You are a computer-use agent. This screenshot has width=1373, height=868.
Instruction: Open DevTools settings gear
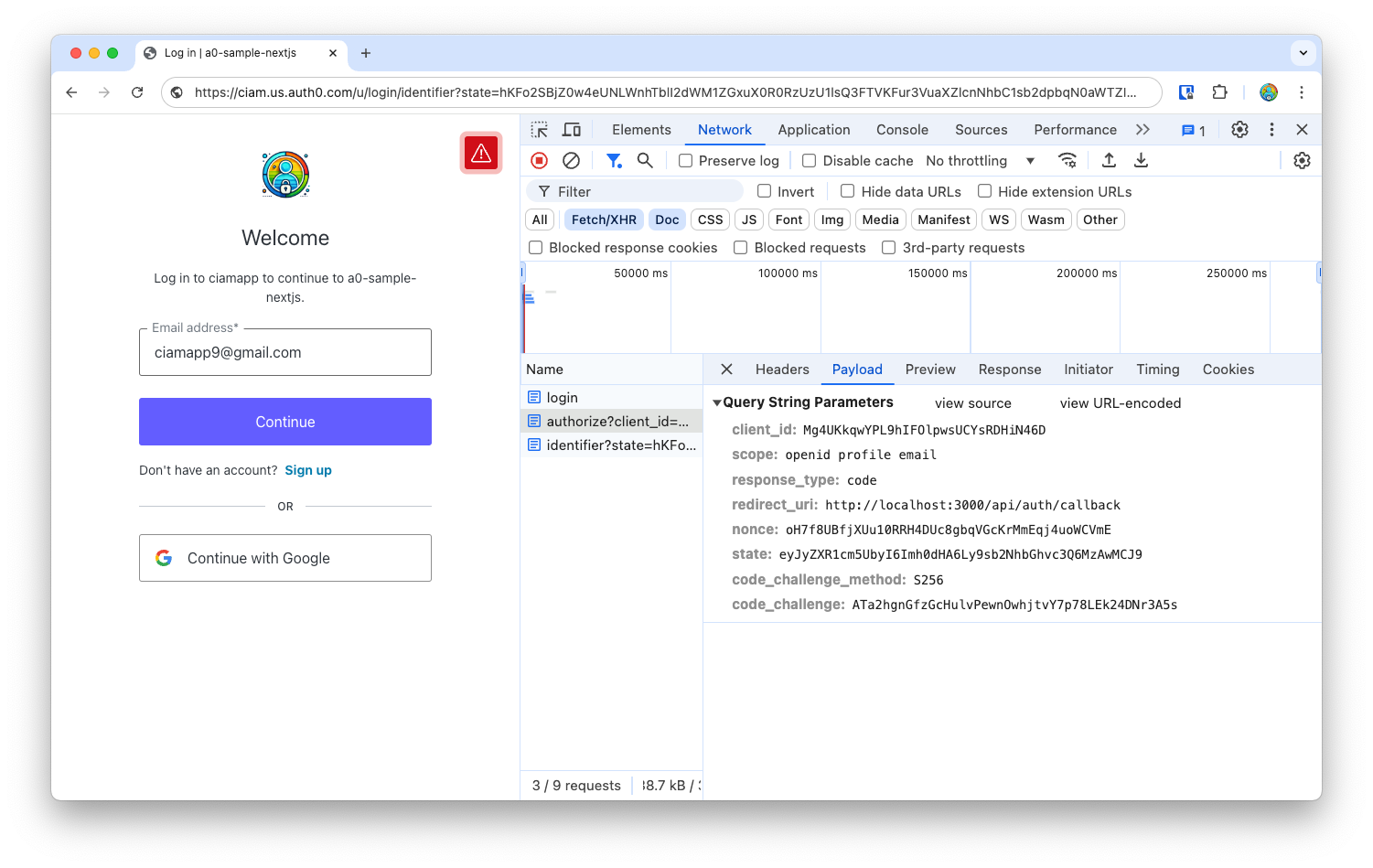1239,130
